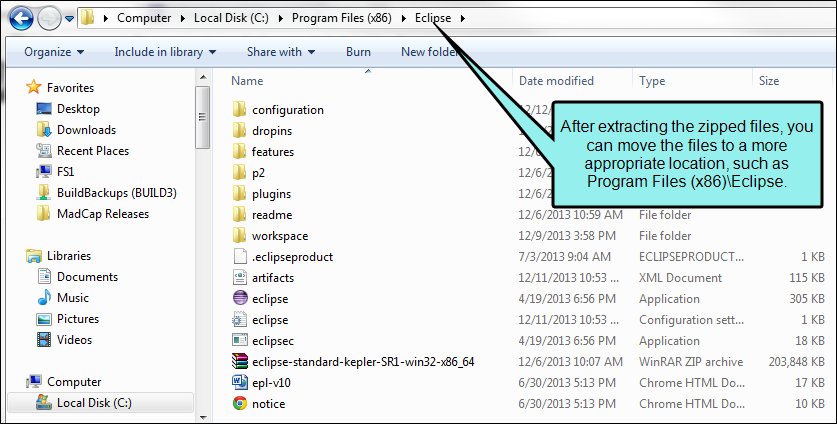Viewport: 837px width, 424px height.
Task: Click the Libraries icon in navigation pane
Action: pyautogui.click(x=34, y=256)
